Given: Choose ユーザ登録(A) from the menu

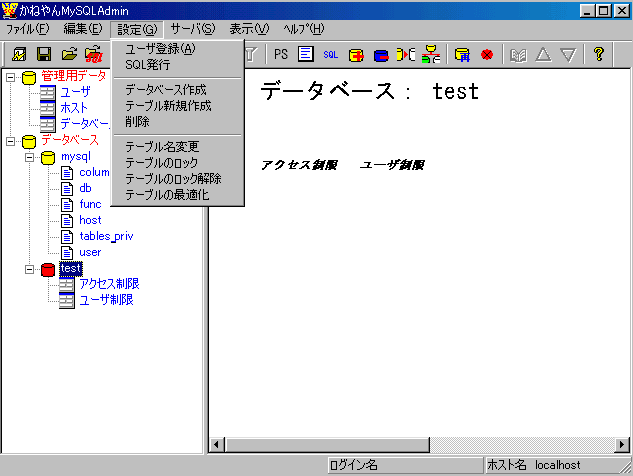Looking at the screenshot, I should pyautogui.click(x=178, y=49).
